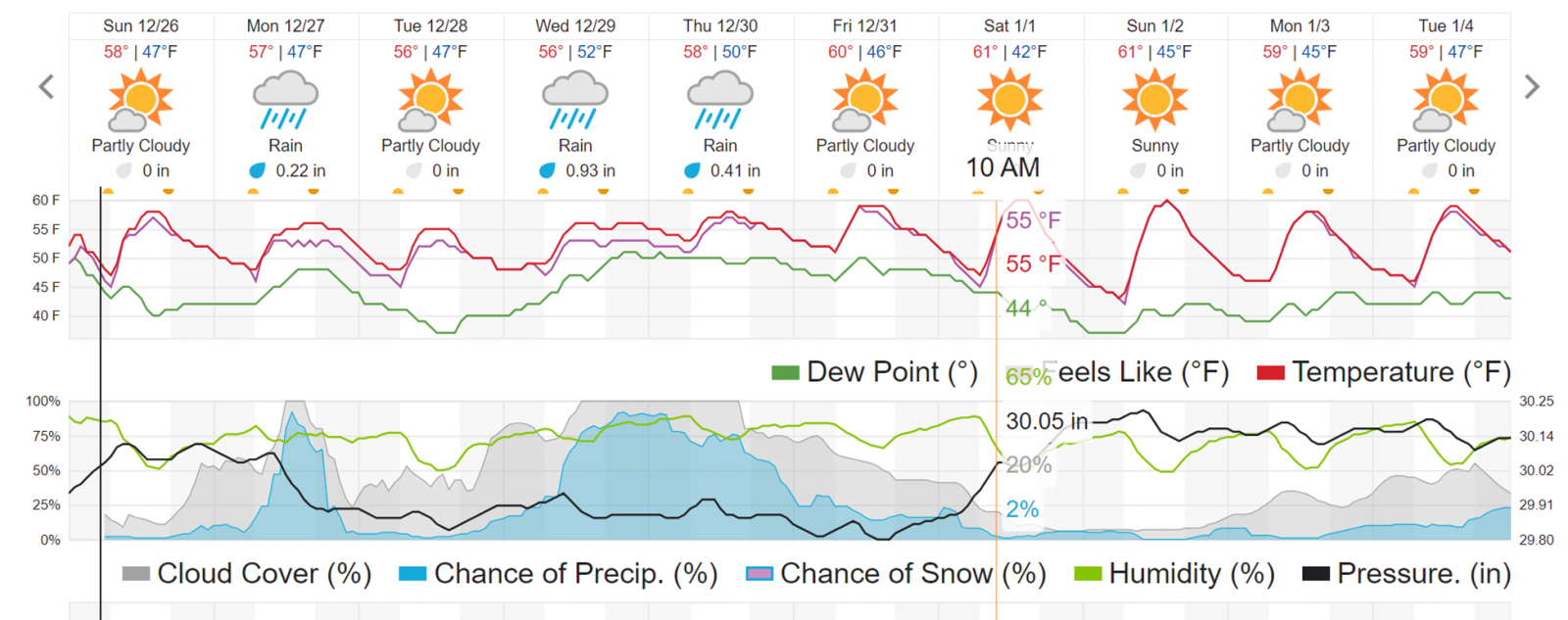Click the Tuesday 12/28 partly cloudy icon
Image resolution: width=1568 pixels, height=620 pixels.
[430, 101]
